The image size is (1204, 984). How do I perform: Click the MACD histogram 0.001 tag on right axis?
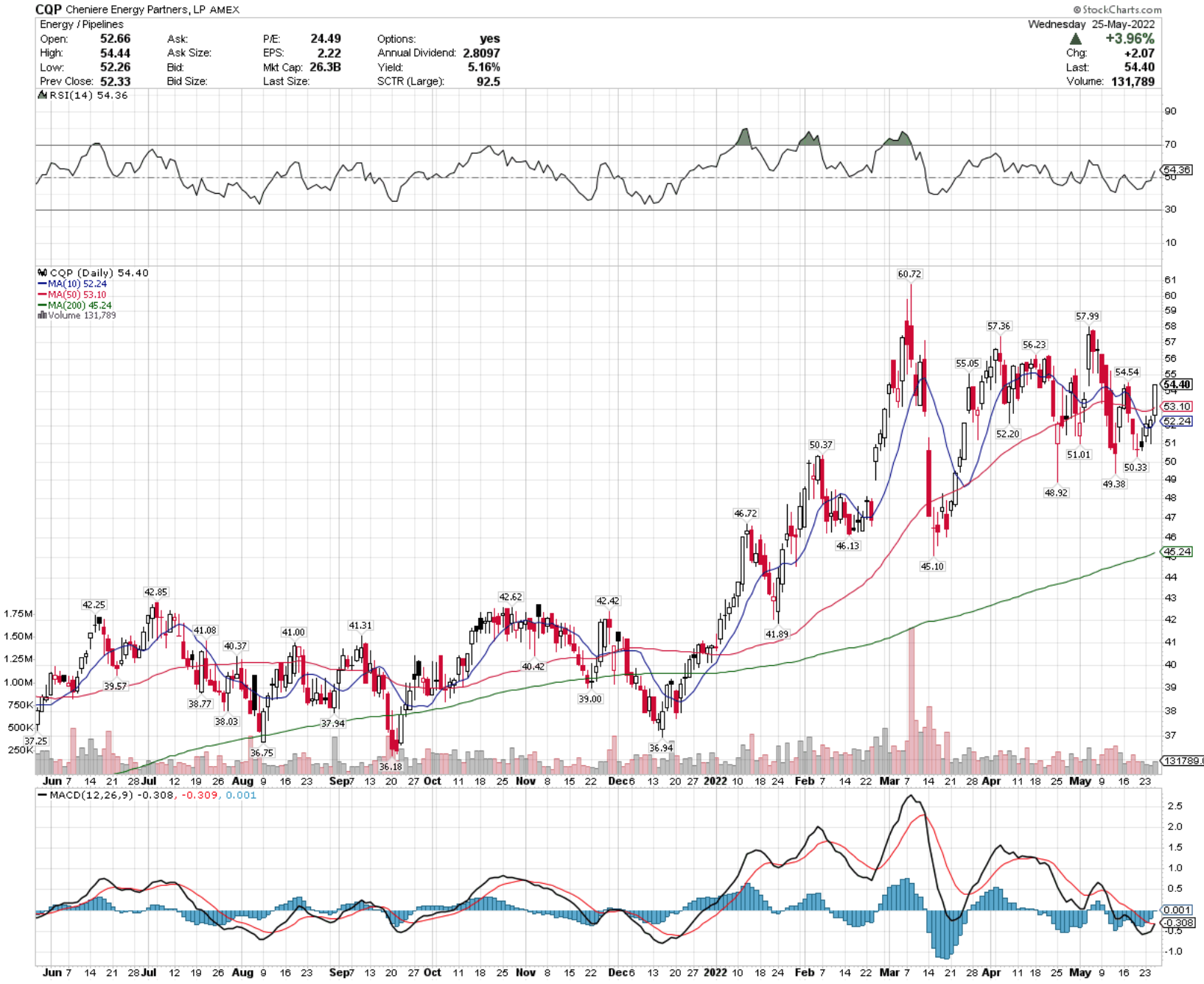tap(1177, 910)
